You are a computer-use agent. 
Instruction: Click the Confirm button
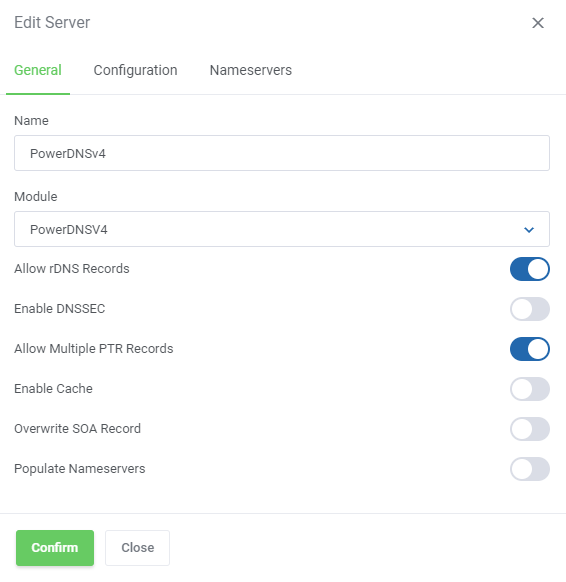(55, 548)
